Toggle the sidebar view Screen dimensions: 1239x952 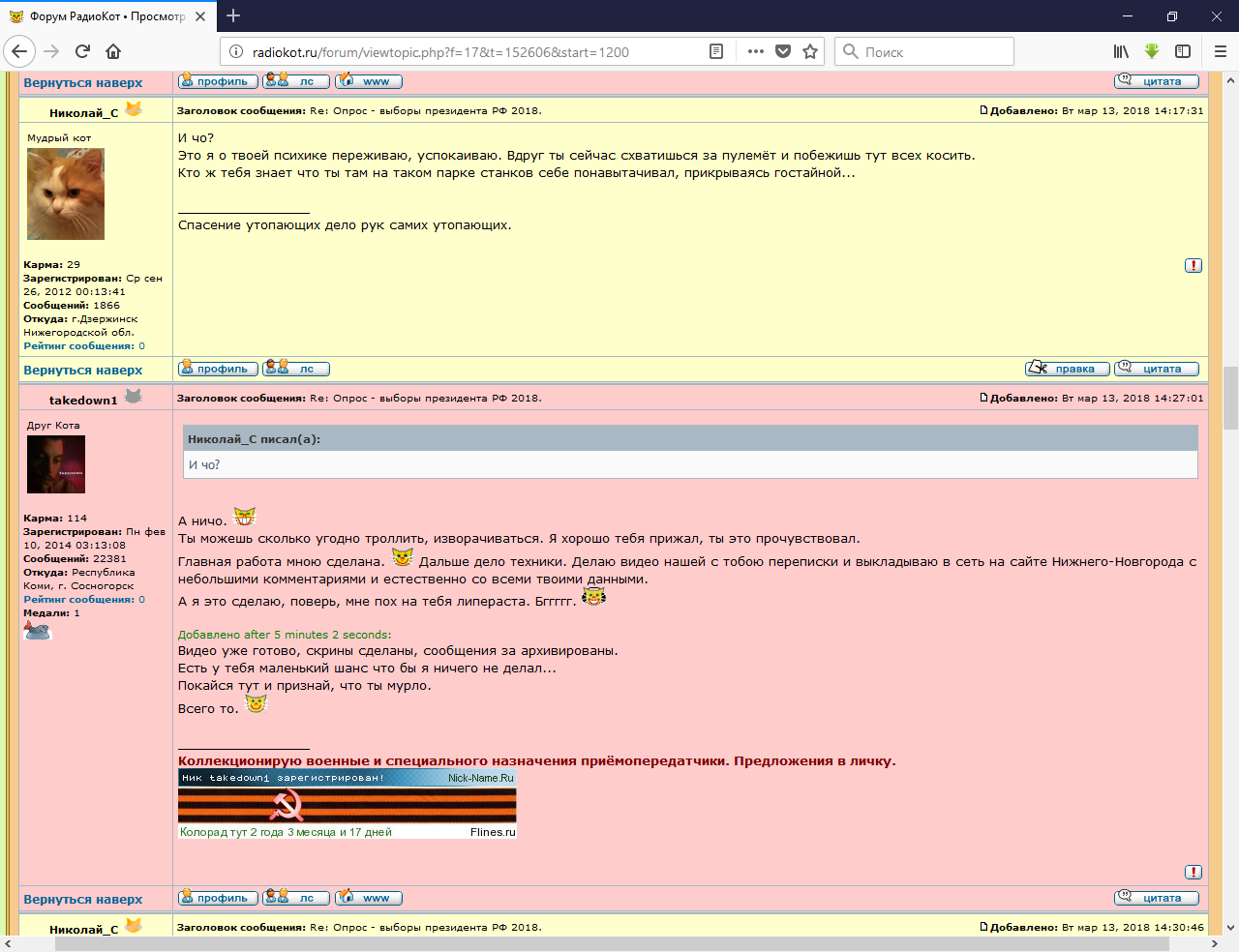[1183, 51]
